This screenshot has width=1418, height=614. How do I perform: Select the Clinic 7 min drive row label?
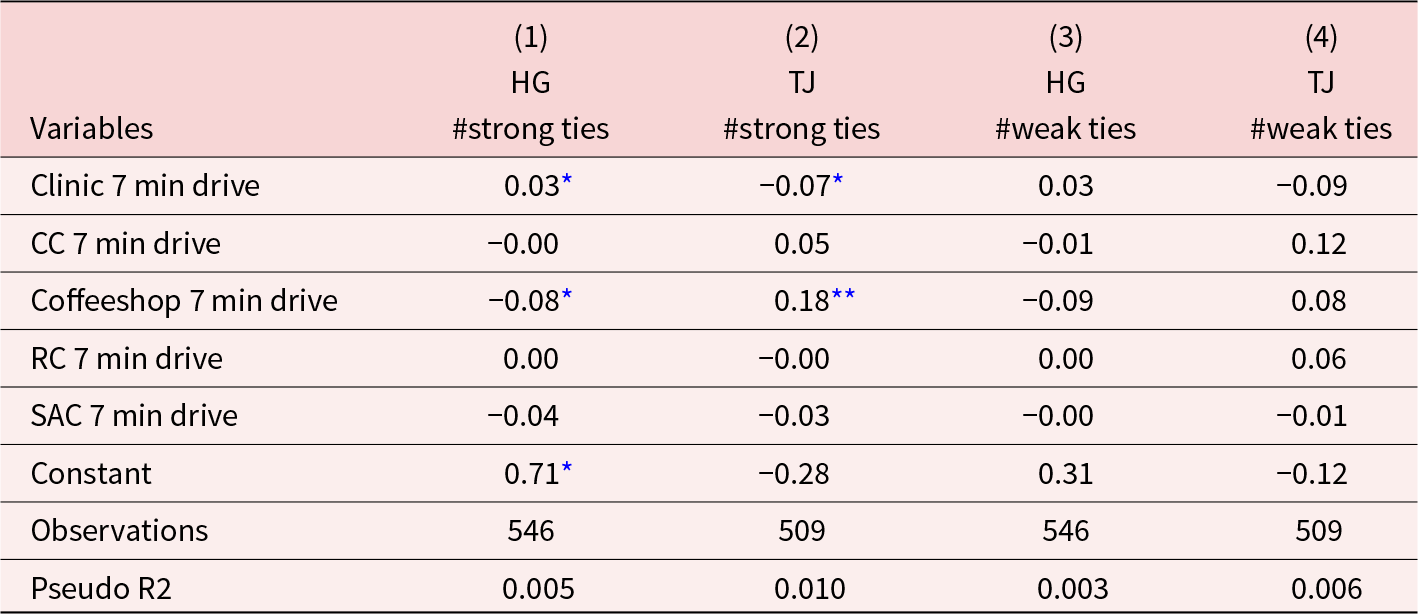coord(145,186)
